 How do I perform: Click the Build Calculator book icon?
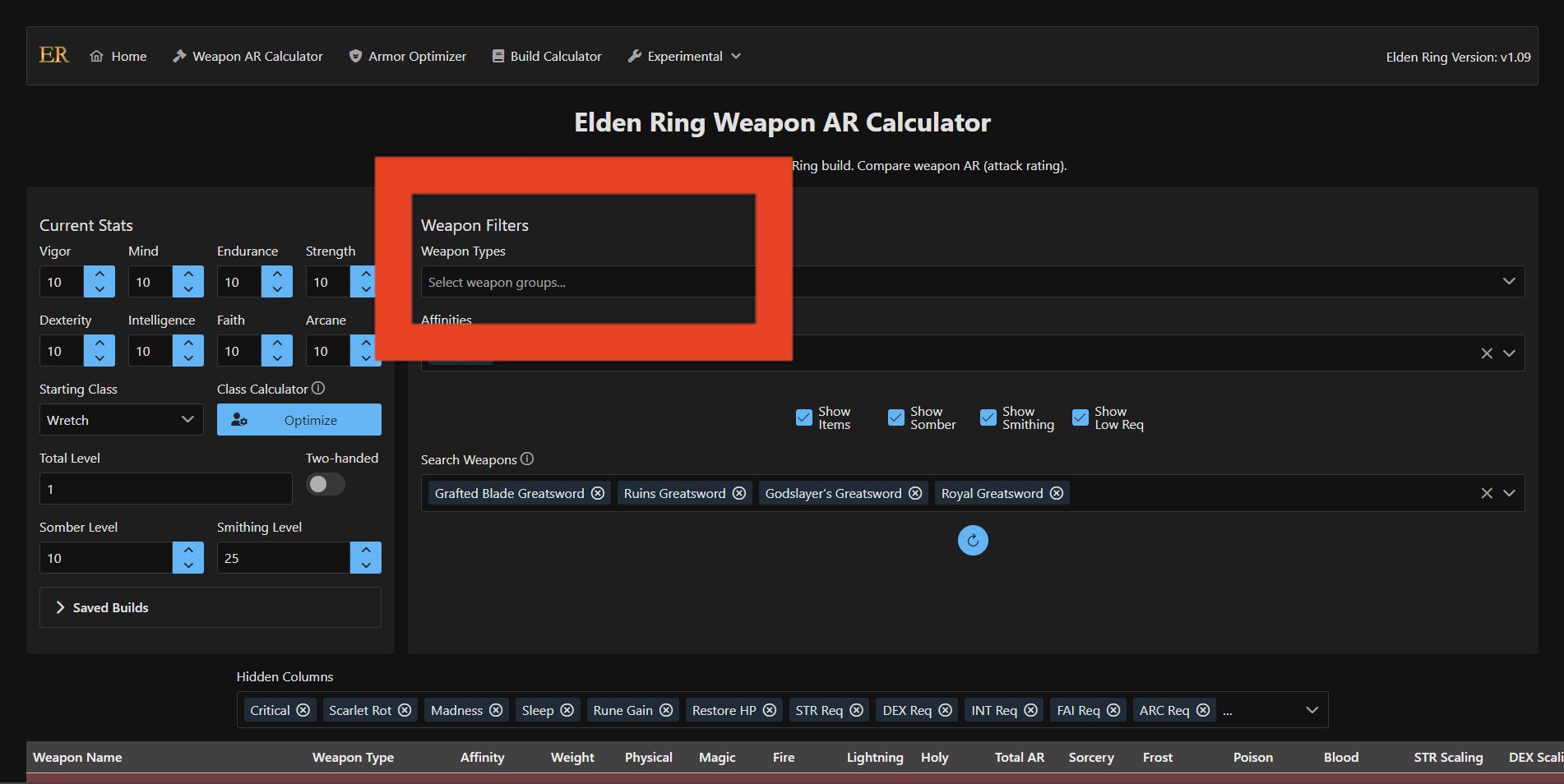pos(497,56)
